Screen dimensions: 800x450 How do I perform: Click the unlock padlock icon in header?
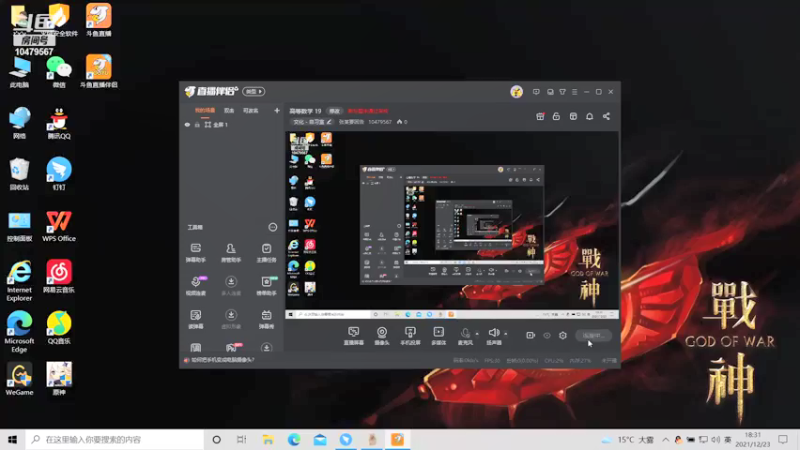(x=556, y=116)
